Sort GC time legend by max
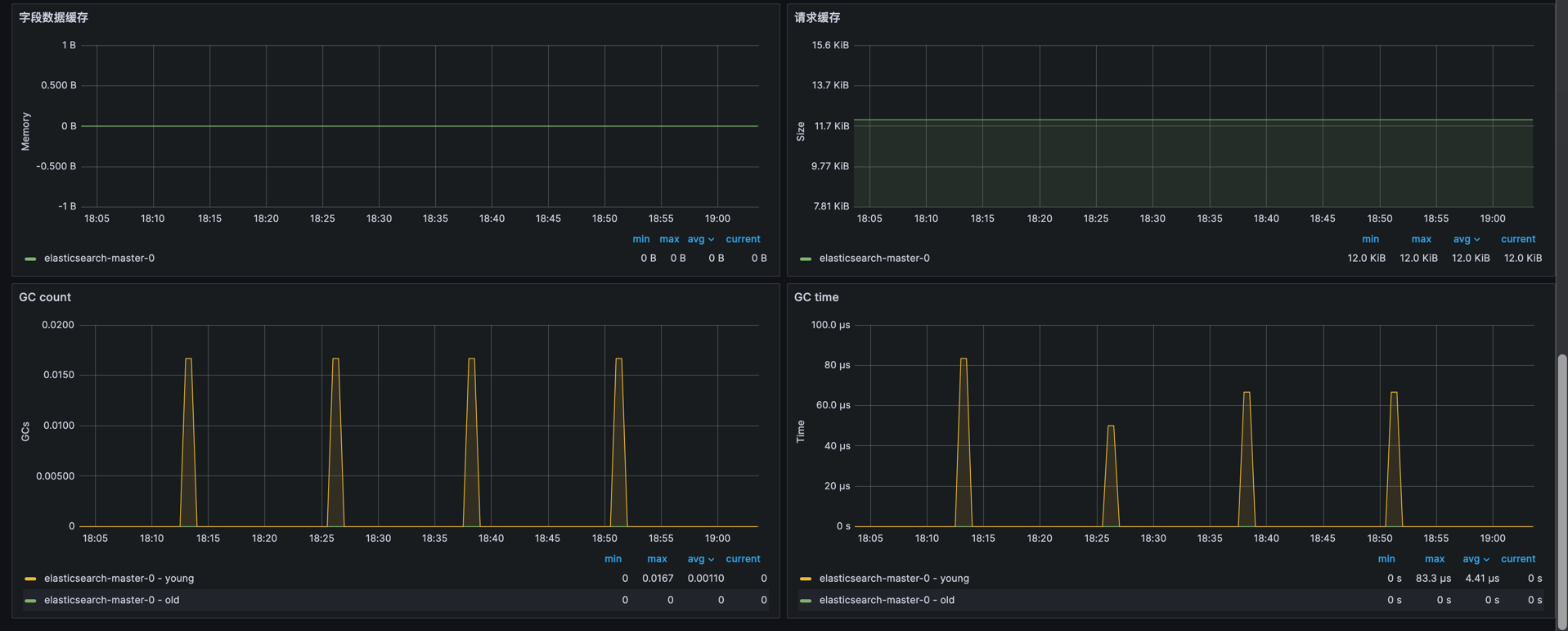 click(x=1435, y=559)
